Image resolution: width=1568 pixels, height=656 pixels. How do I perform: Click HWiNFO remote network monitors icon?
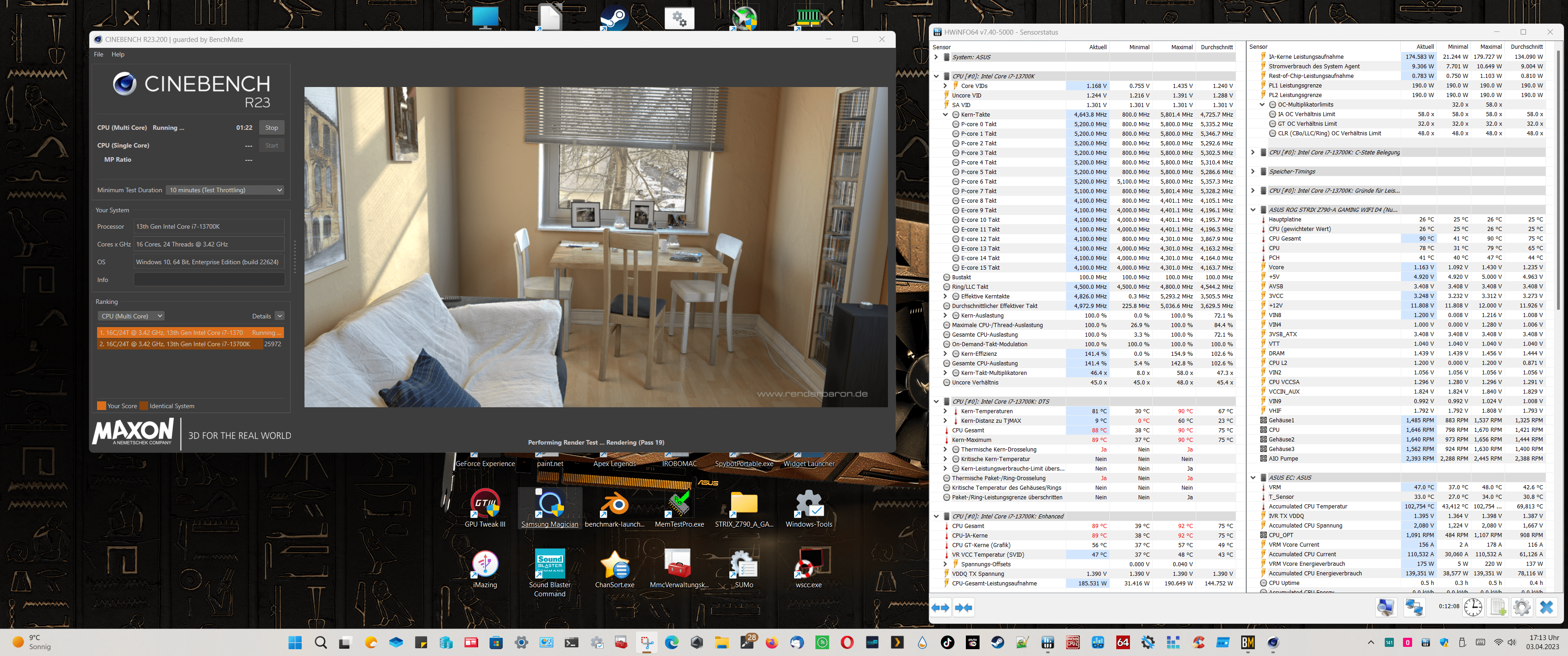pyautogui.click(x=1413, y=607)
